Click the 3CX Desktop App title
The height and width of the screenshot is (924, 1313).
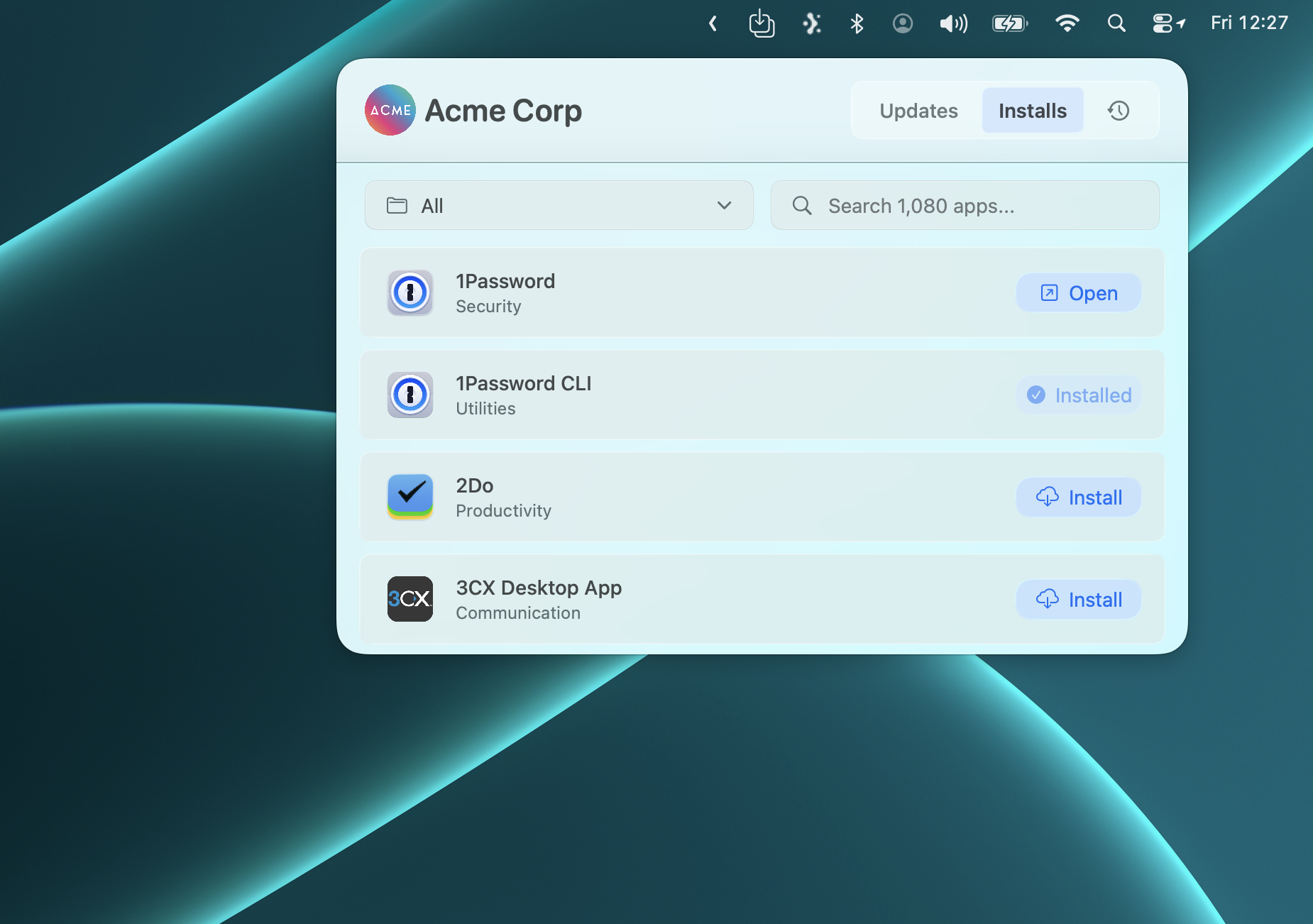(539, 588)
